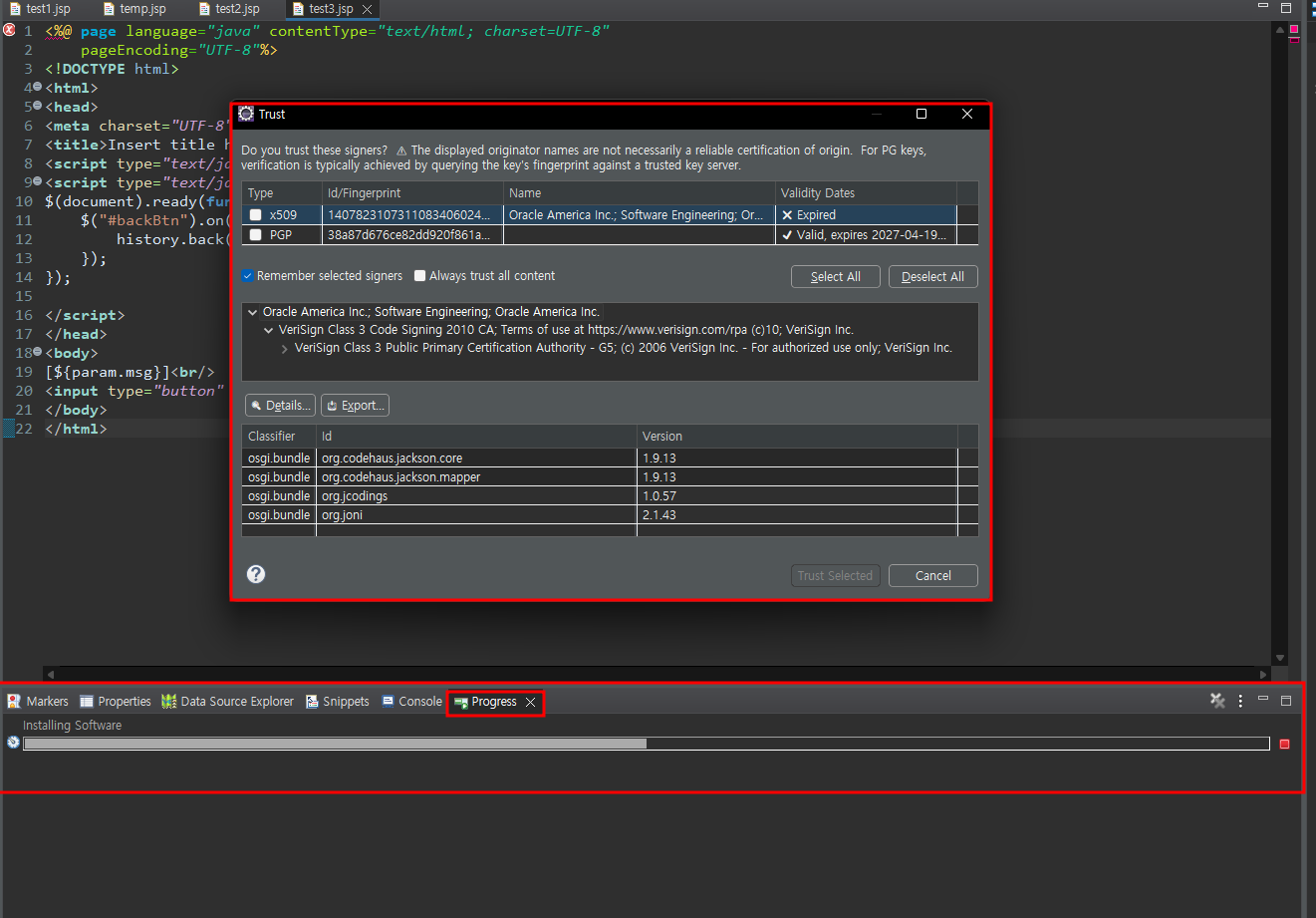Select the org.codehaus.jackson.mapper row
The height and width of the screenshot is (918, 1316).
click(x=610, y=477)
